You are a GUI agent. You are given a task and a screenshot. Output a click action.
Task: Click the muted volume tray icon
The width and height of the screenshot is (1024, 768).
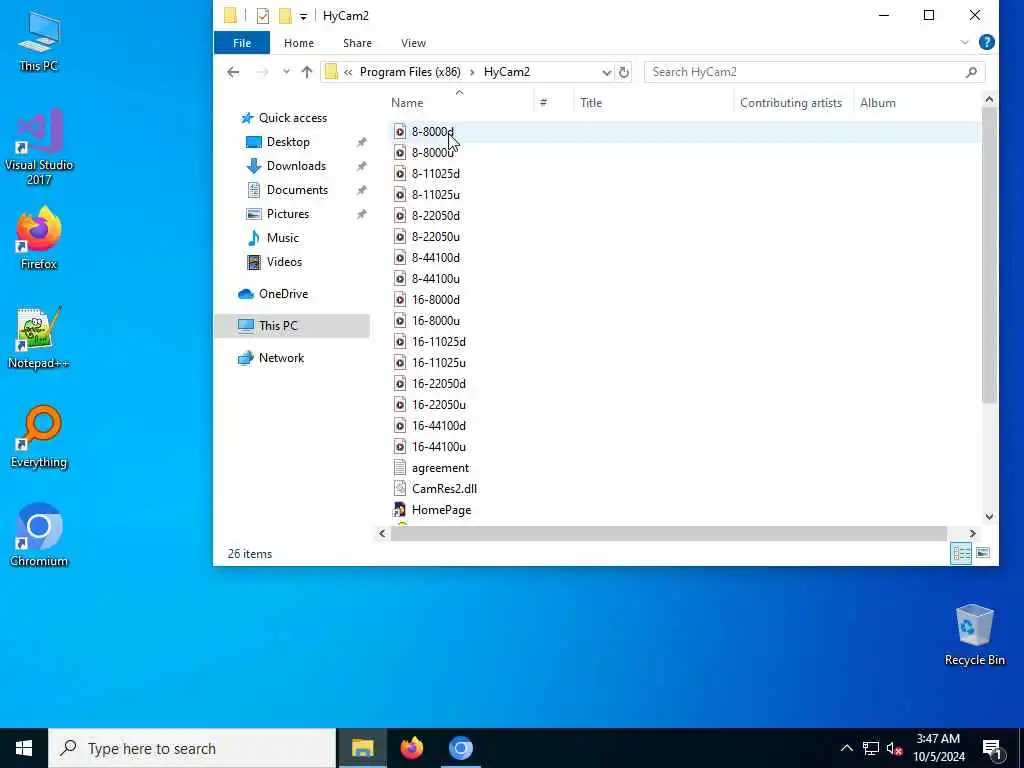(894, 748)
